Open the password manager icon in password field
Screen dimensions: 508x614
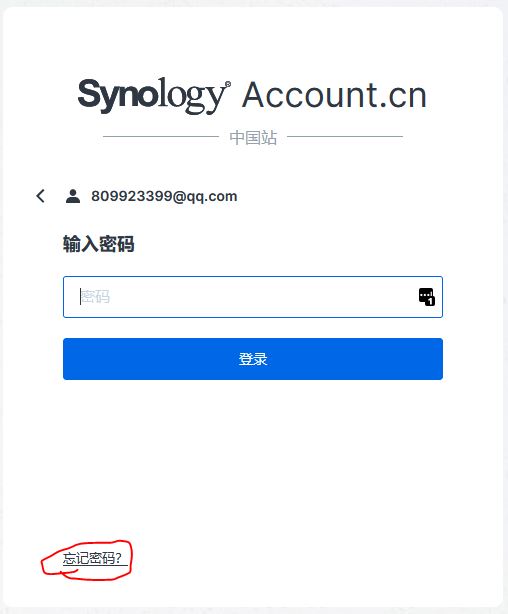point(427,297)
